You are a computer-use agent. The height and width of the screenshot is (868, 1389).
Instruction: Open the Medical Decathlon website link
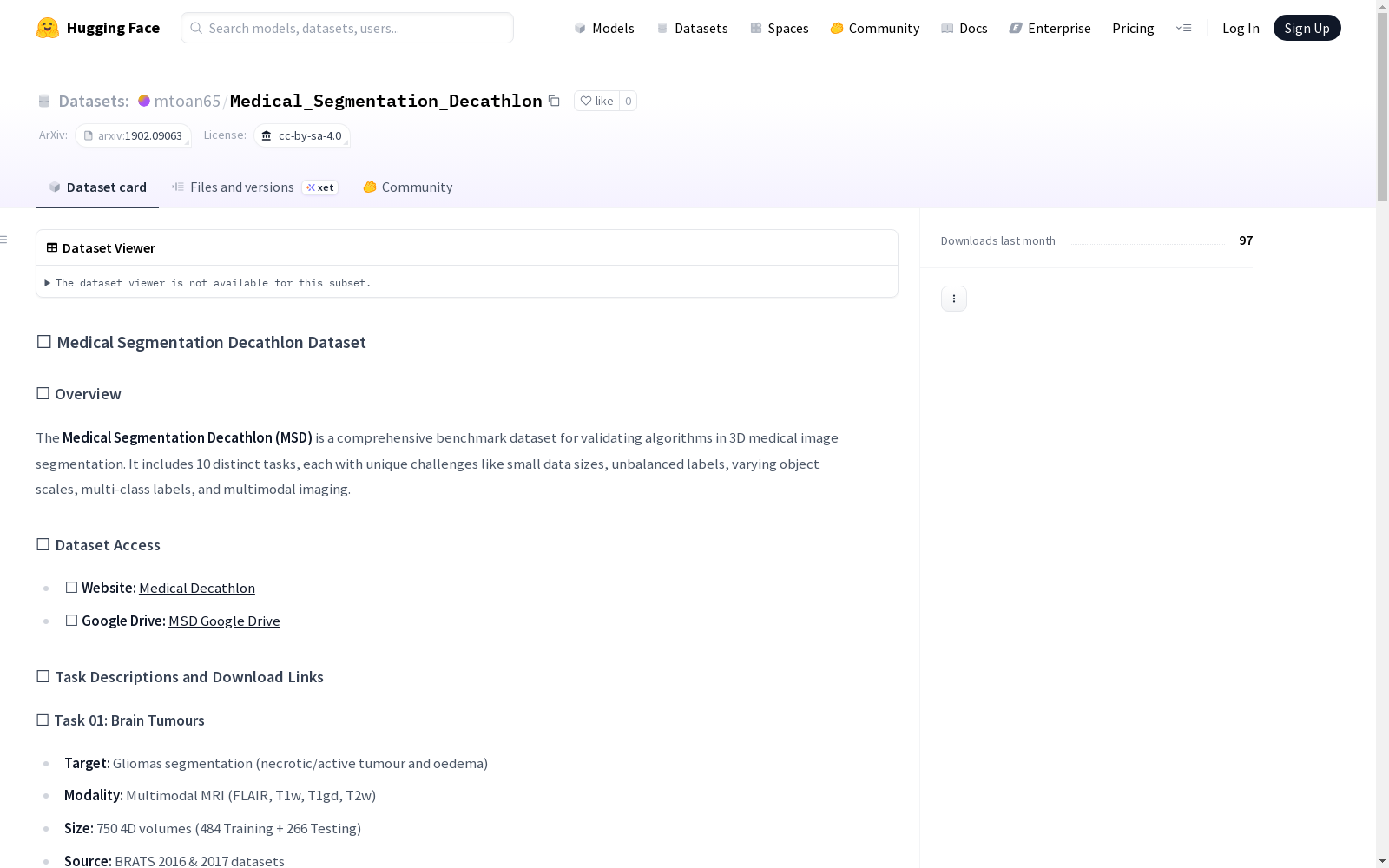[197, 588]
